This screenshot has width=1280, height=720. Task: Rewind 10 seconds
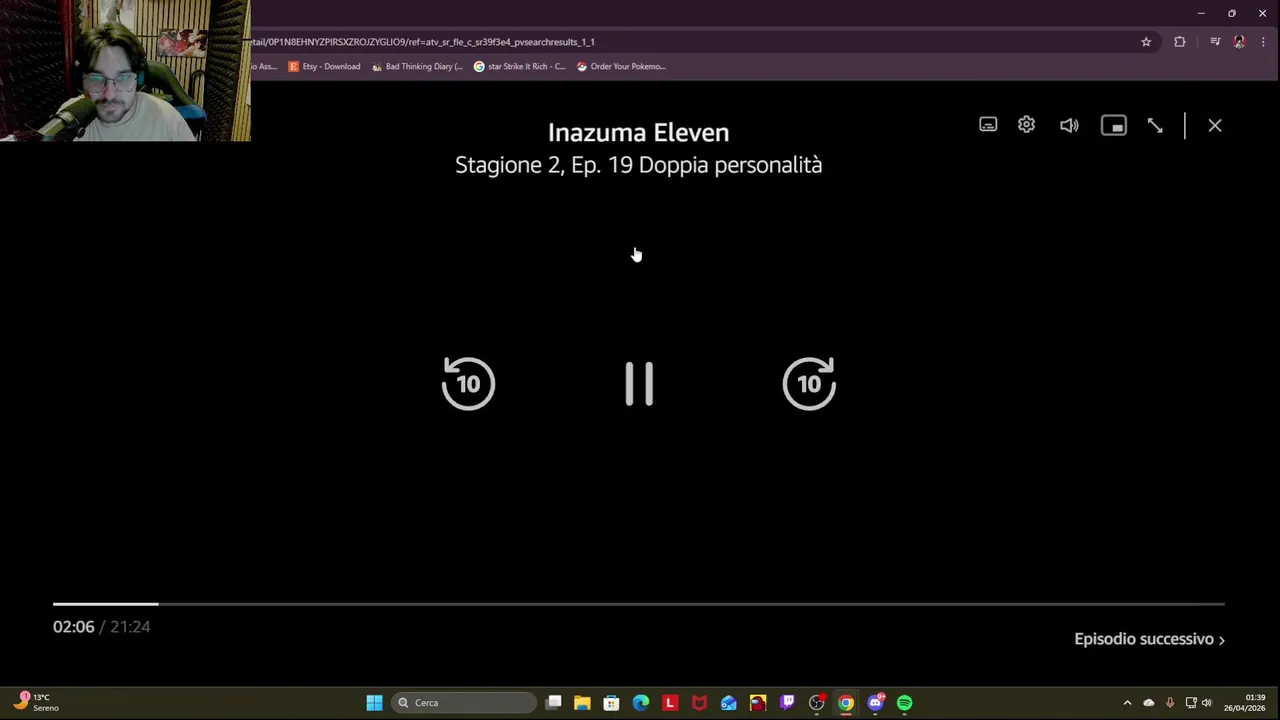coord(468,383)
